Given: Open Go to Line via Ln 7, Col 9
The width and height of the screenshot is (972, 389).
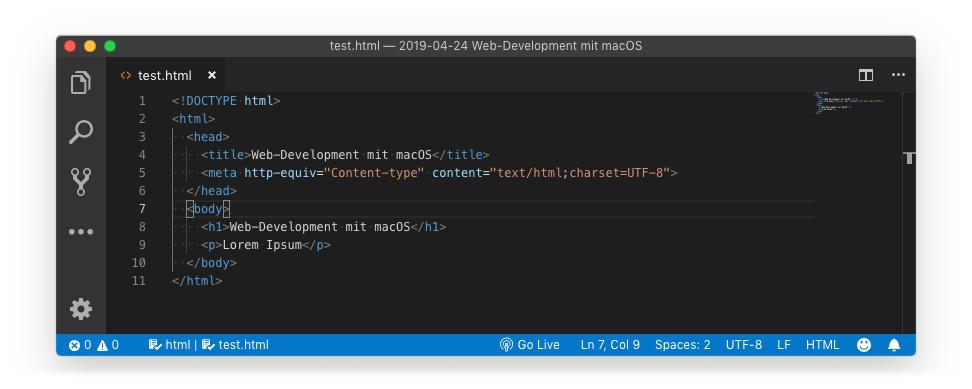Looking at the screenshot, I should pos(610,345).
